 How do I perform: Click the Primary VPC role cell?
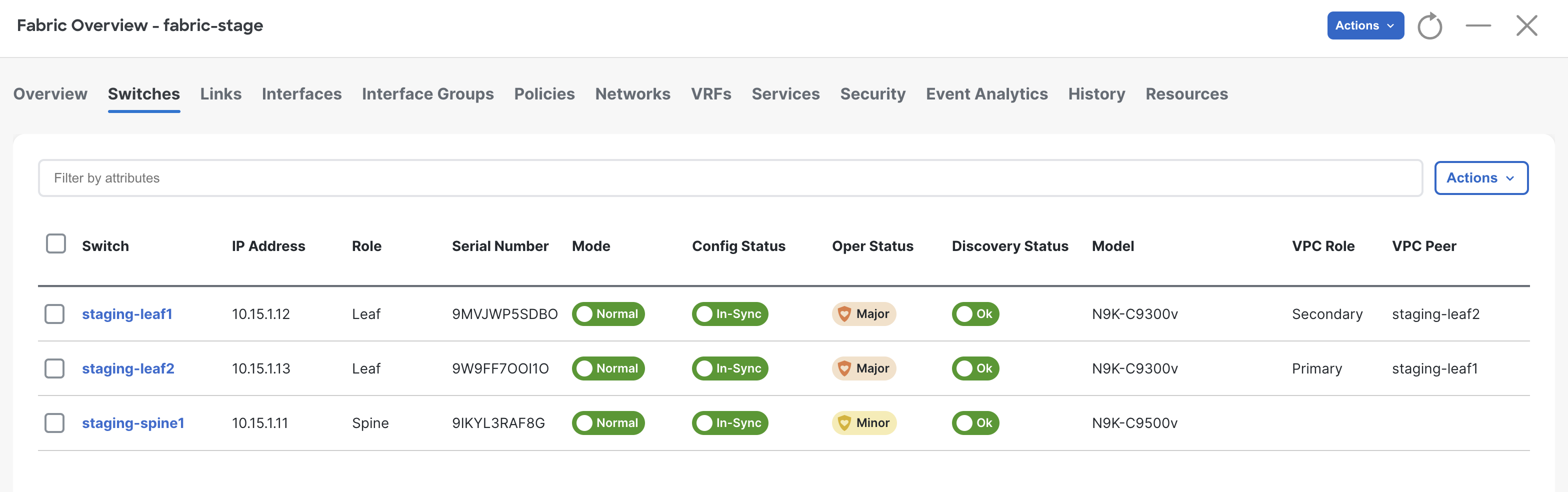tap(1316, 368)
